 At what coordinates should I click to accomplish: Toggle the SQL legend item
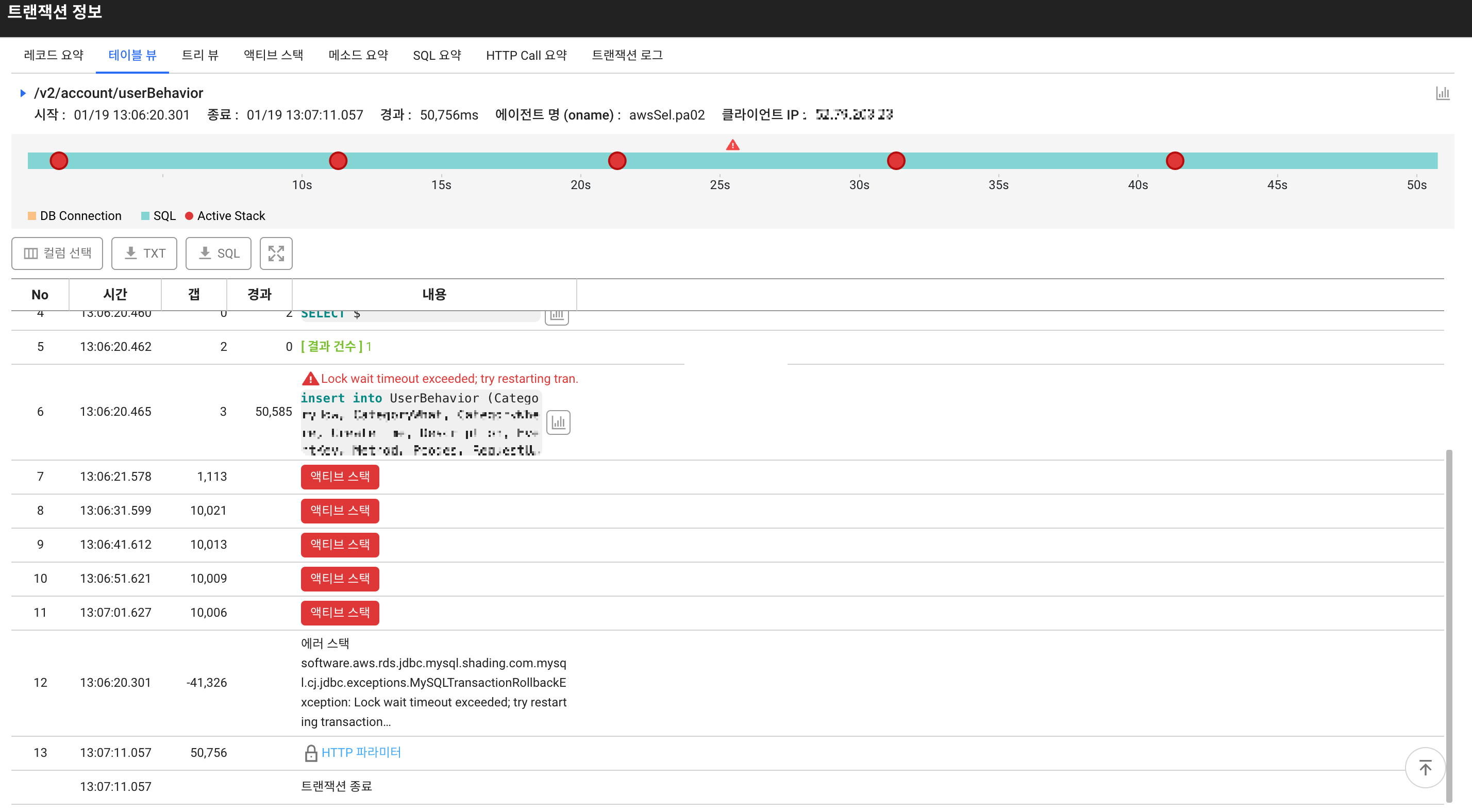[158, 216]
